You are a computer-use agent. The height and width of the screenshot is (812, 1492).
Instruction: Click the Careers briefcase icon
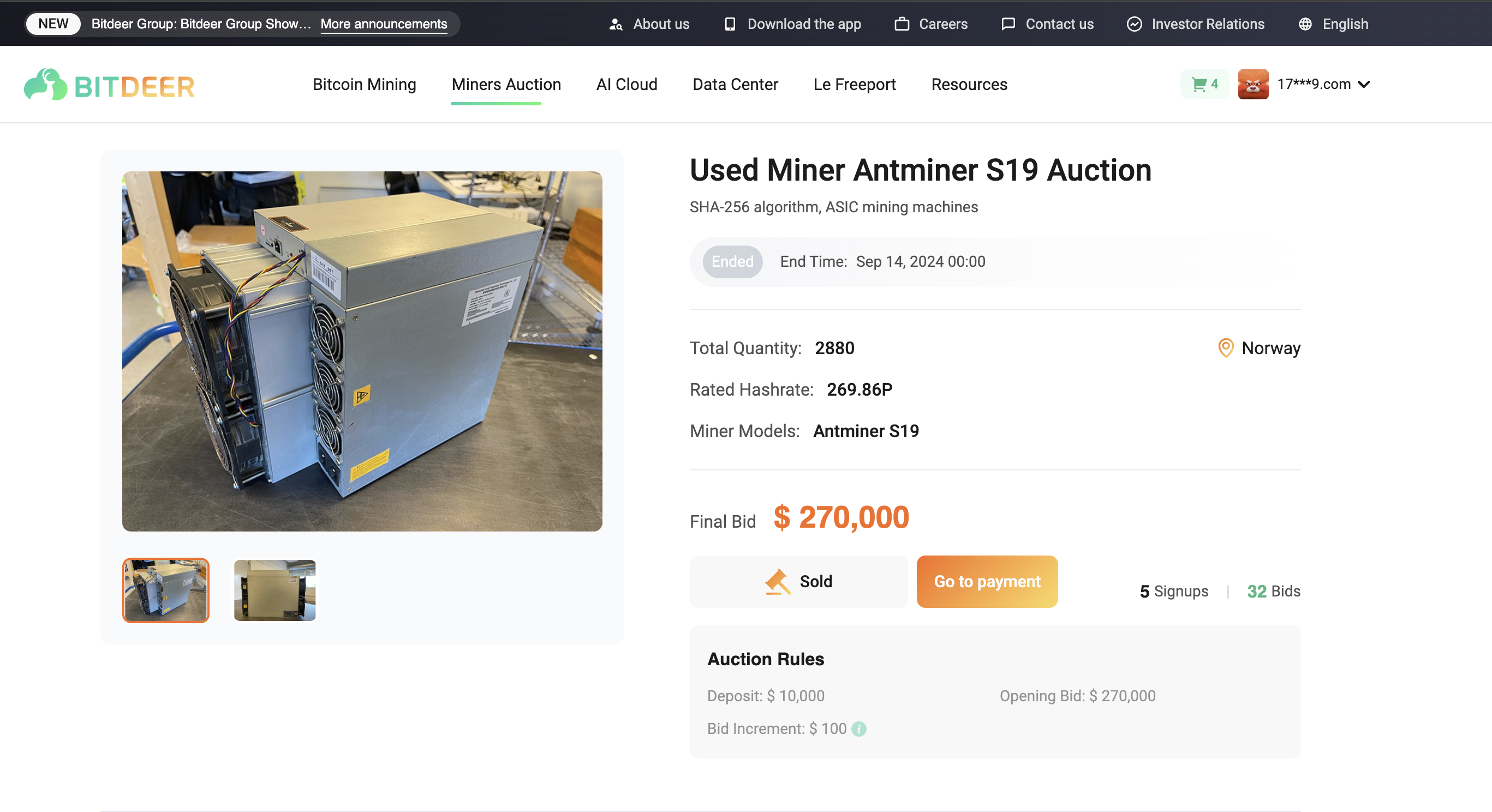click(901, 25)
